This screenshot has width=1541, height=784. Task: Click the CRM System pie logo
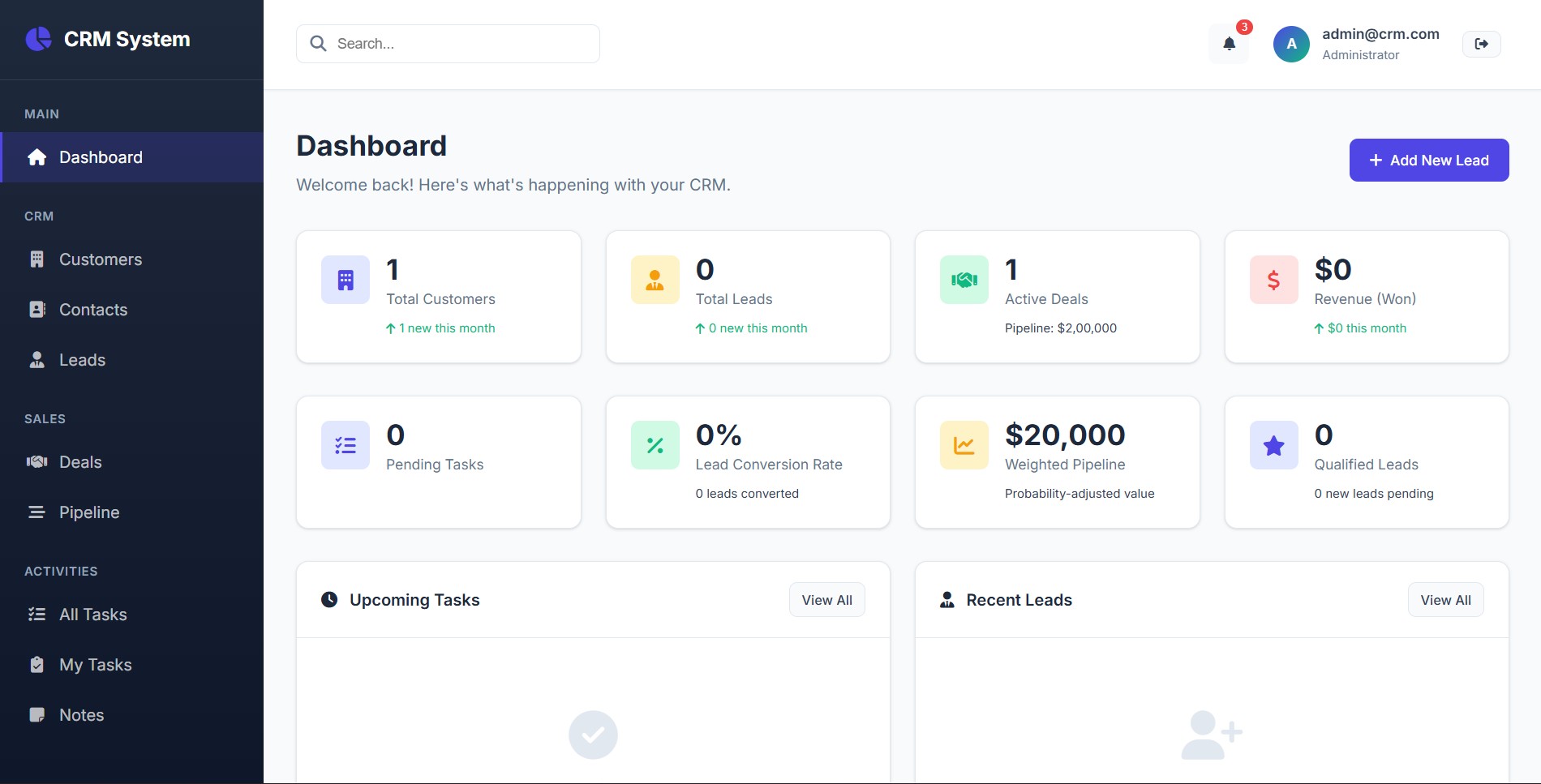(x=38, y=39)
